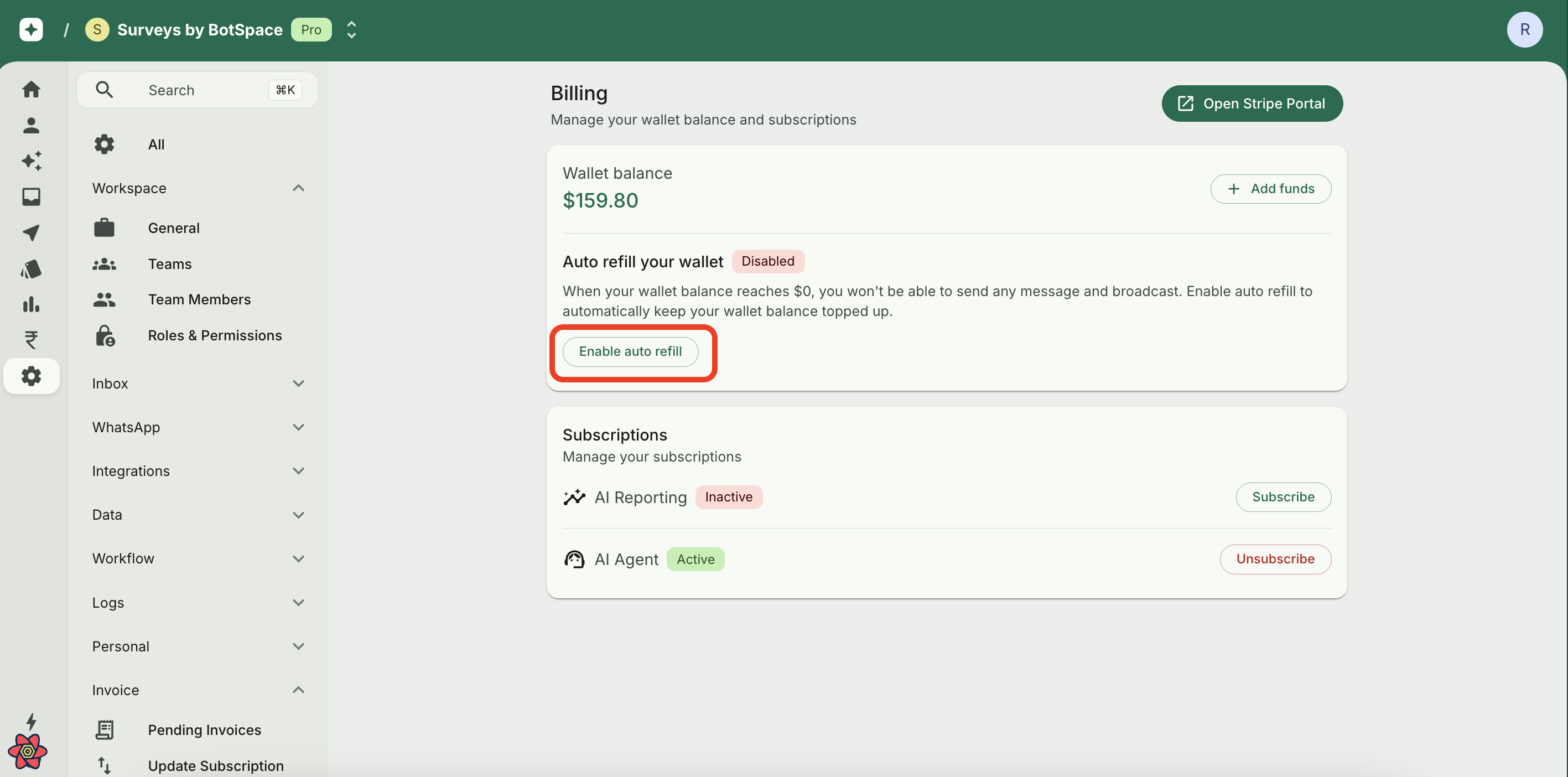
Task: Open the workspace switcher arrows
Action: (351, 30)
